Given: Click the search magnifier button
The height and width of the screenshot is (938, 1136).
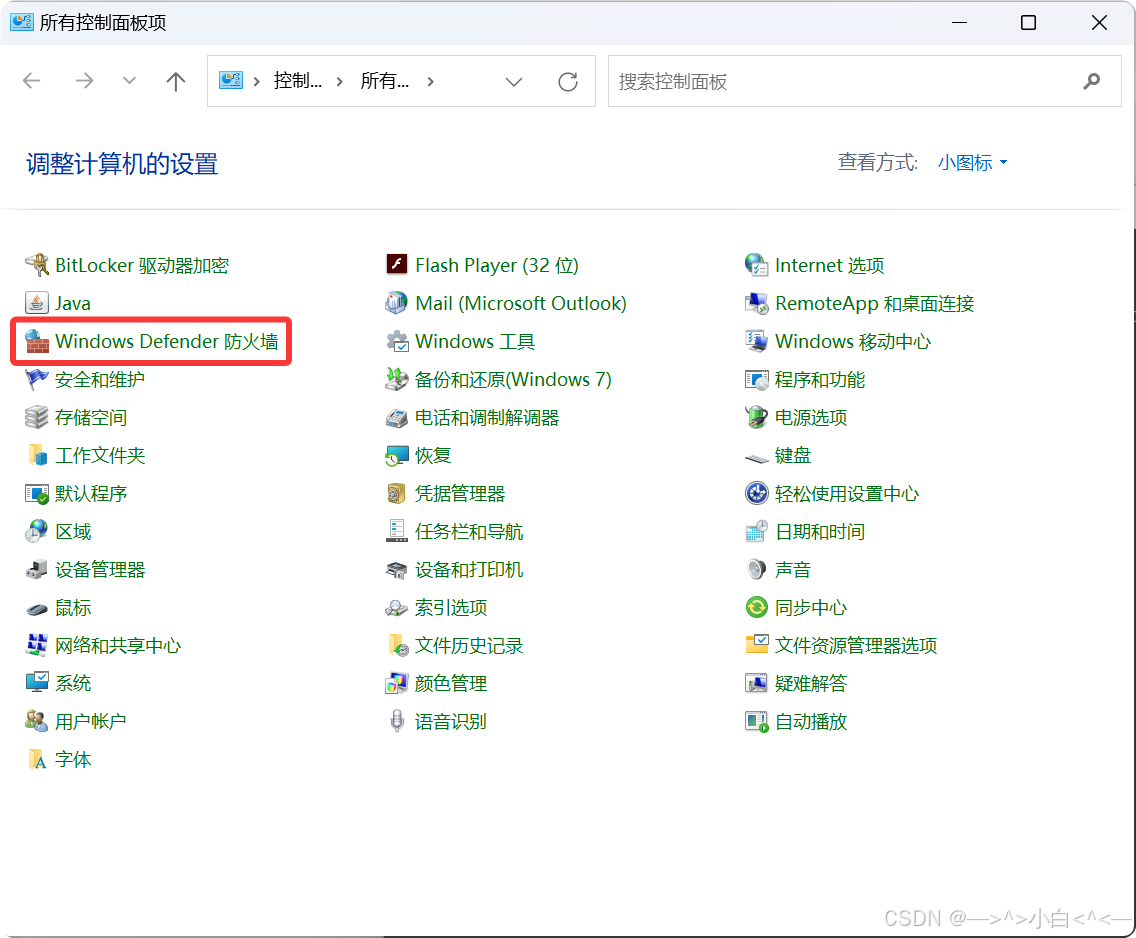Looking at the screenshot, I should [x=1092, y=81].
